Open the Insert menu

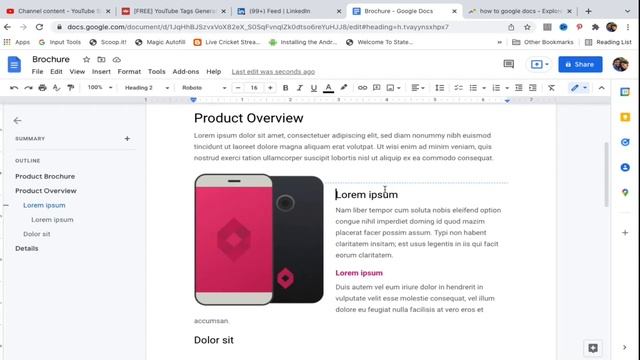point(101,71)
